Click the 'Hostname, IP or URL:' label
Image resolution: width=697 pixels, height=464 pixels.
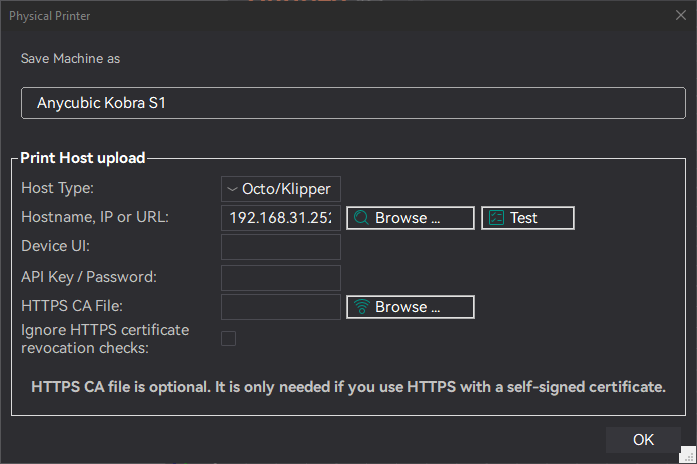click(95, 217)
